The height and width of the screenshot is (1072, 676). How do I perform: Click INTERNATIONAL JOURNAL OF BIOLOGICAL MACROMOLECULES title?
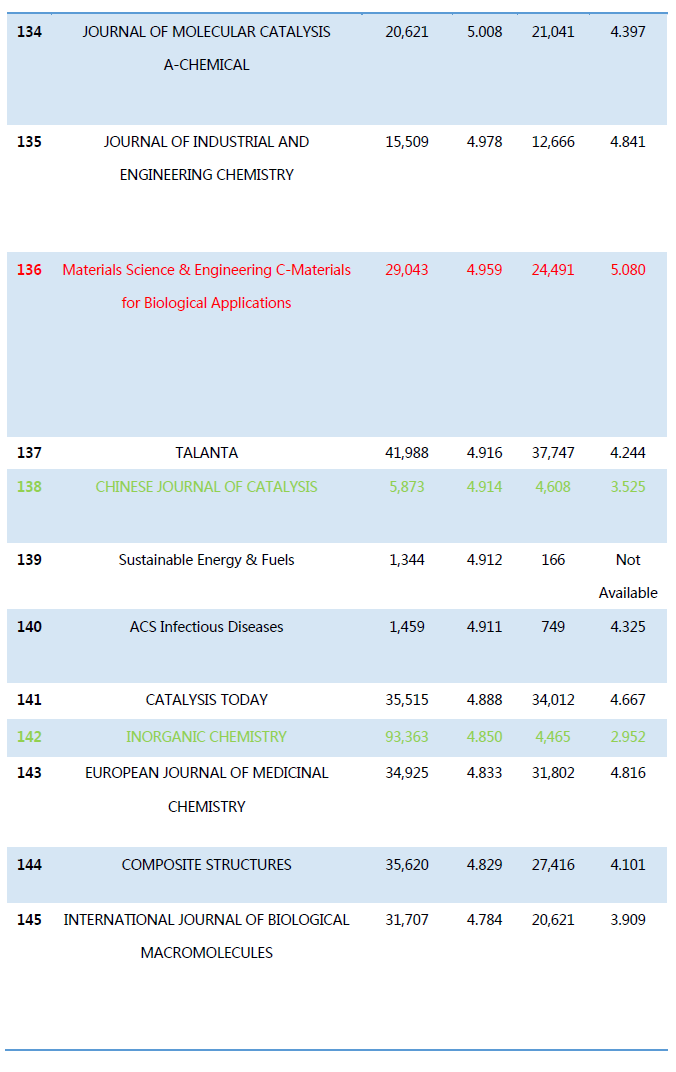click(x=206, y=920)
